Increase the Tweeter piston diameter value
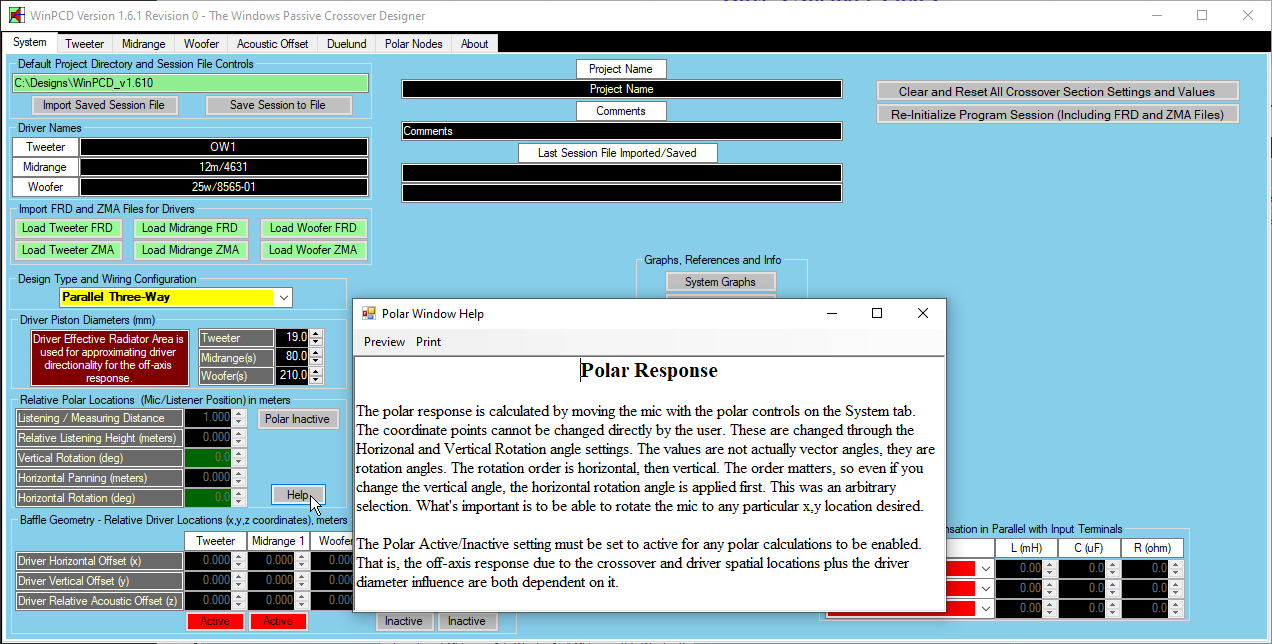Image resolution: width=1272 pixels, height=644 pixels. [x=317, y=334]
